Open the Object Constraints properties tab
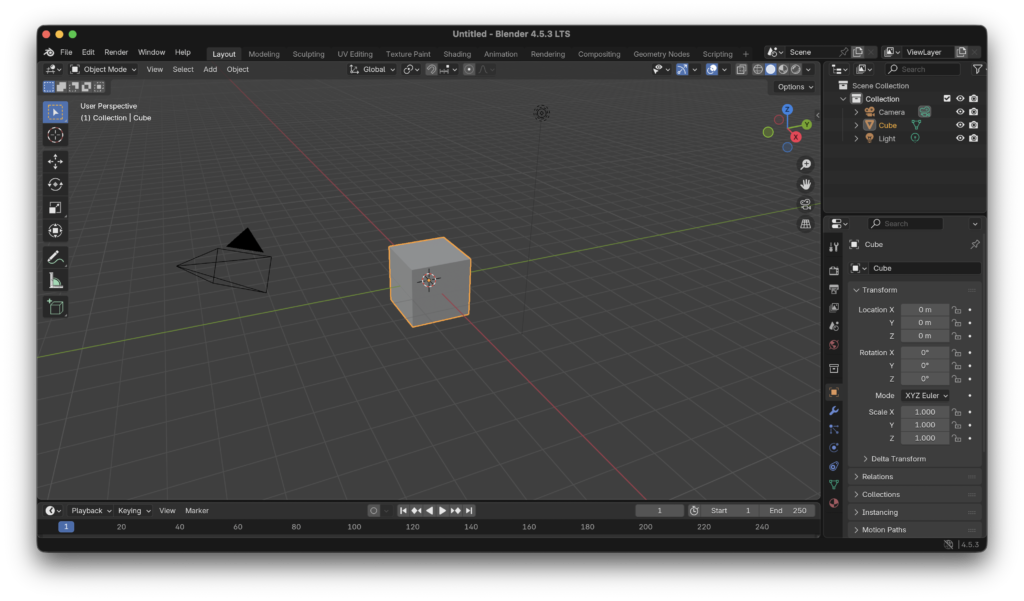The image size is (1024, 601). click(x=834, y=466)
